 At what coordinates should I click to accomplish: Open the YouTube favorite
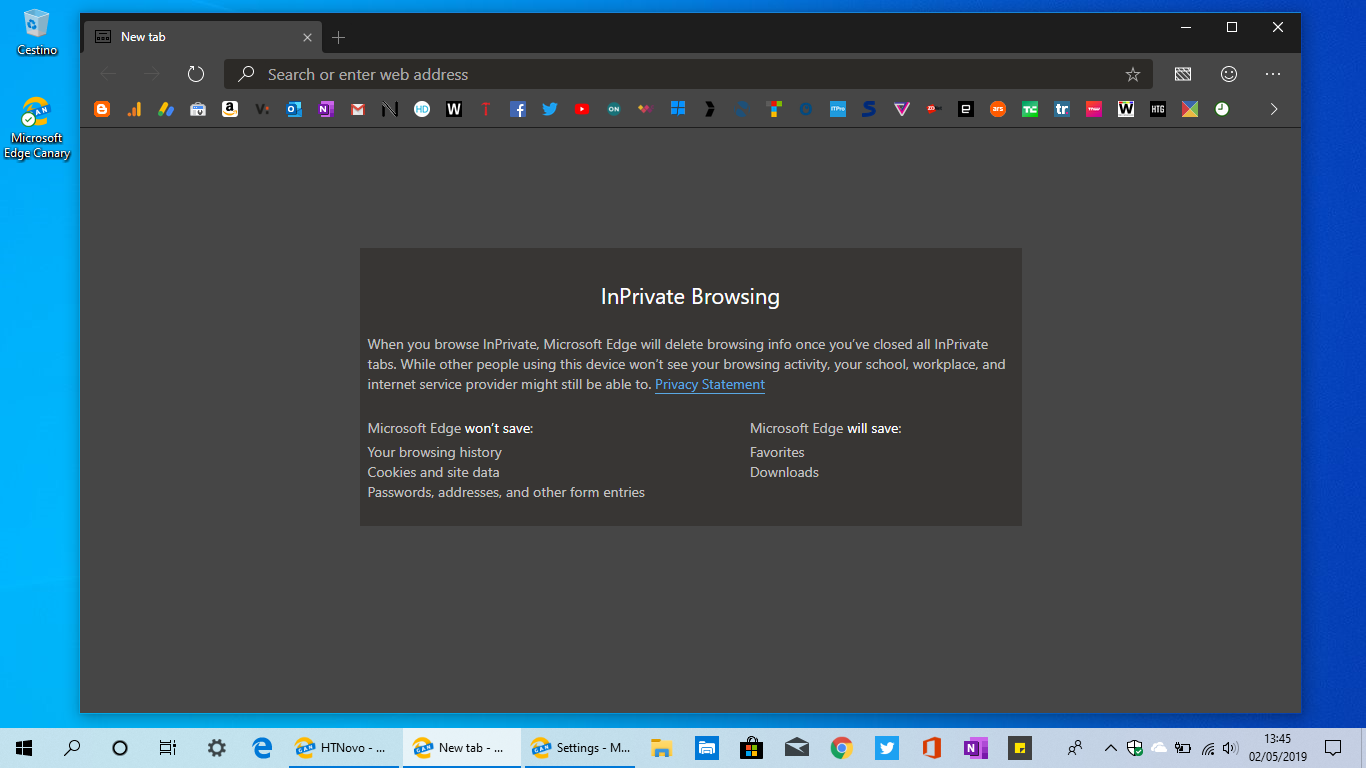[x=581, y=109]
